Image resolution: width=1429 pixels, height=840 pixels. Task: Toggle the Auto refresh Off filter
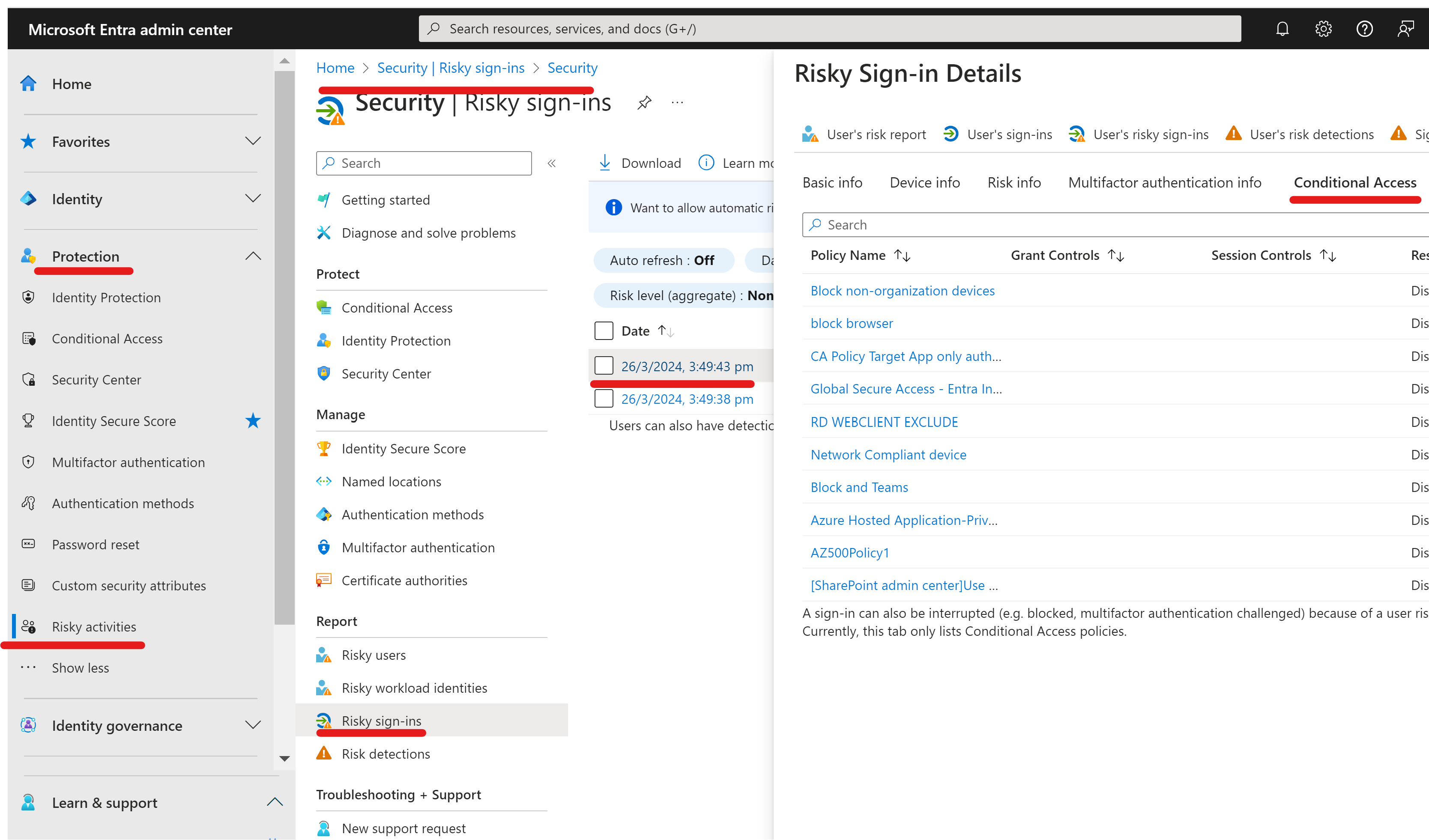coord(663,260)
